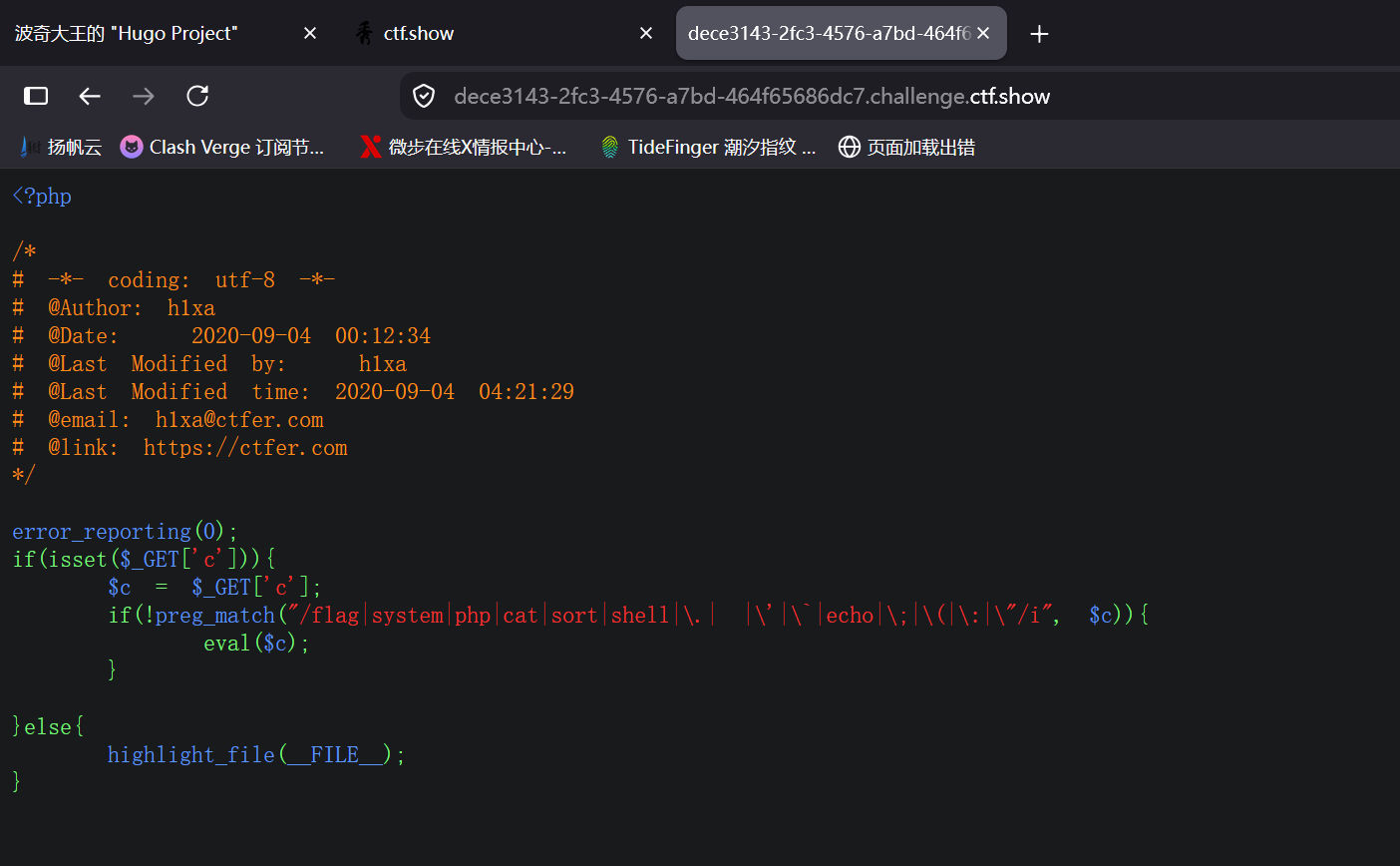
Task: Click the ctf.show tab favicon
Action: click(x=365, y=33)
